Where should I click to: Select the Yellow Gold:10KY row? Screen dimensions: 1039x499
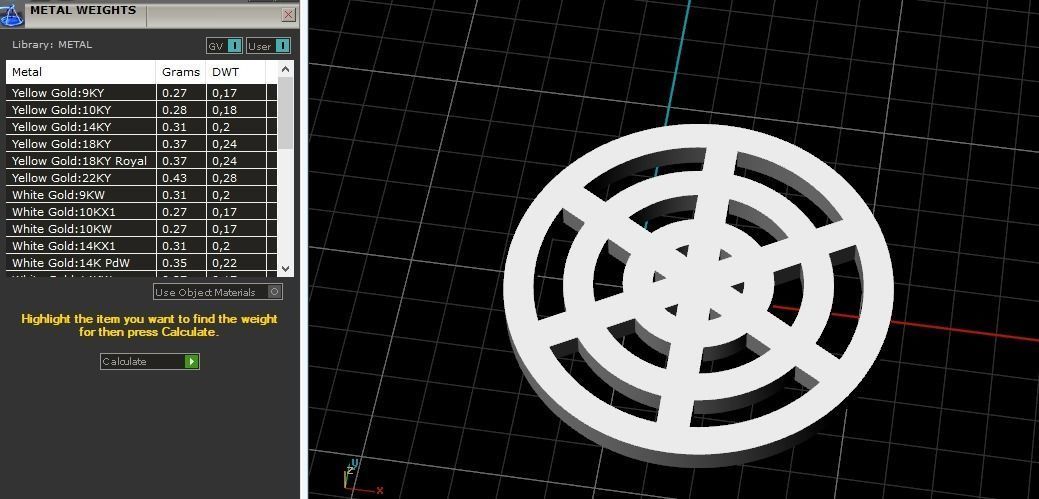point(141,110)
